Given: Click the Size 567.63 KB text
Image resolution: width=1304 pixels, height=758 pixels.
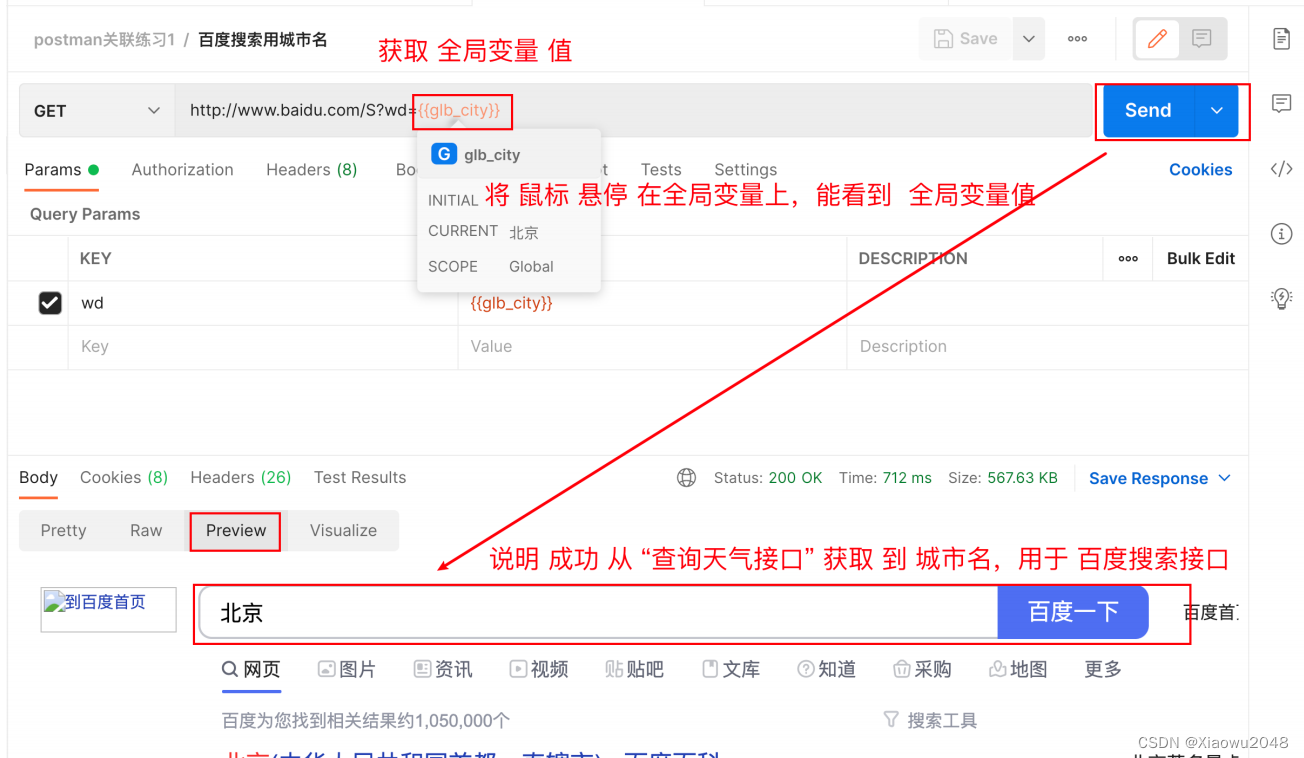Looking at the screenshot, I should point(1003,478).
